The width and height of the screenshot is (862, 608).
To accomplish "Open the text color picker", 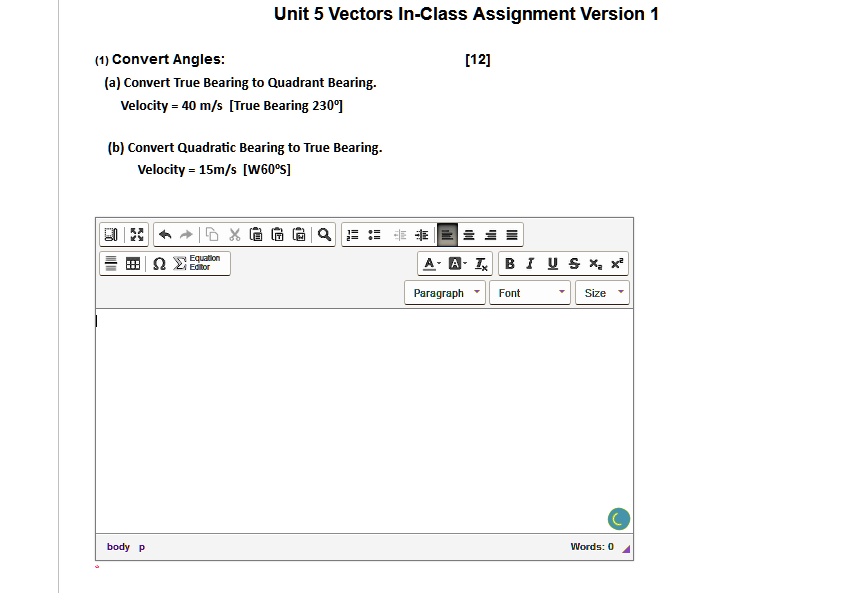I will point(428,263).
